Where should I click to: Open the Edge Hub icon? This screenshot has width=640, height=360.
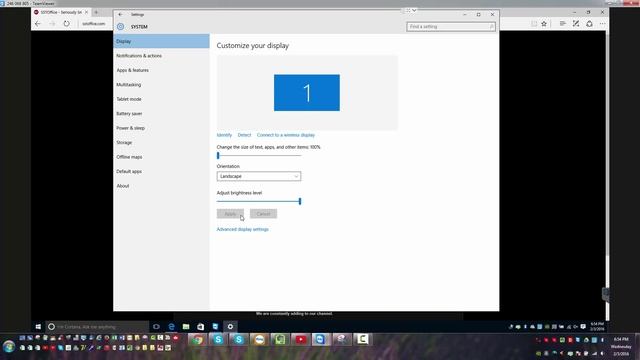[x=562, y=24]
